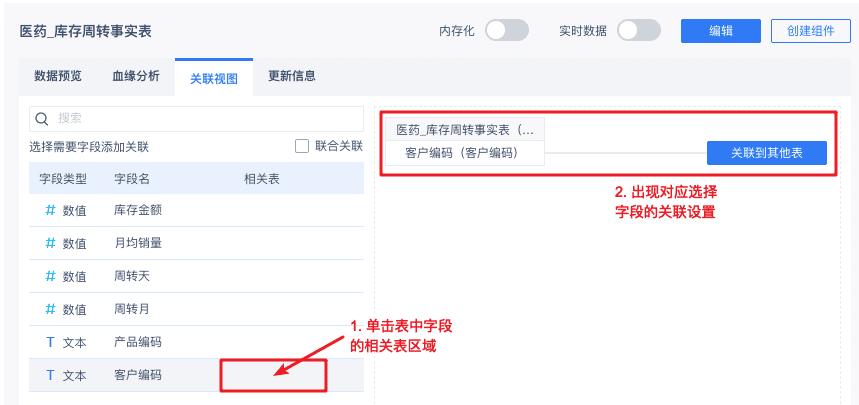Viewport: 859px width, 405px height.
Task: Check the 联合关联 checkbox
Action: click(302, 146)
